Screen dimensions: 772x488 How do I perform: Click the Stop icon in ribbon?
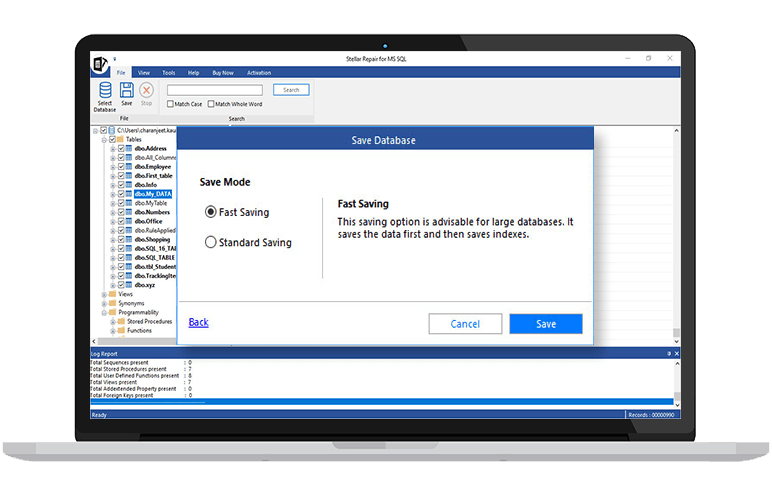146,90
